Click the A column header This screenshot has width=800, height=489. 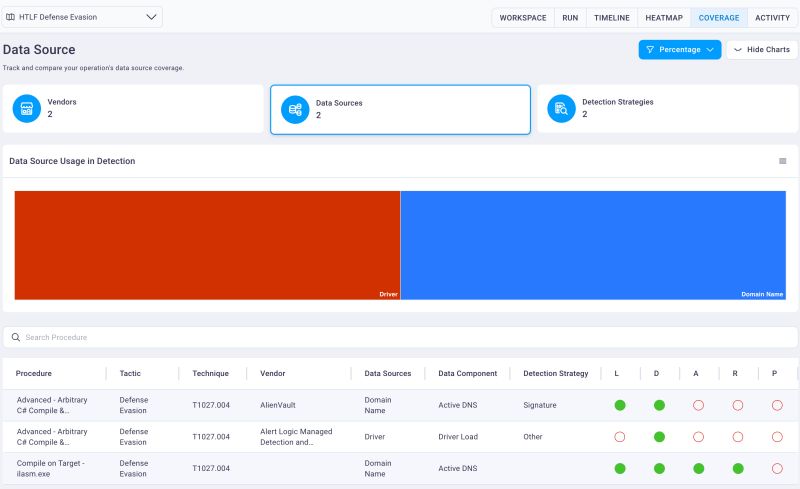(x=695, y=374)
